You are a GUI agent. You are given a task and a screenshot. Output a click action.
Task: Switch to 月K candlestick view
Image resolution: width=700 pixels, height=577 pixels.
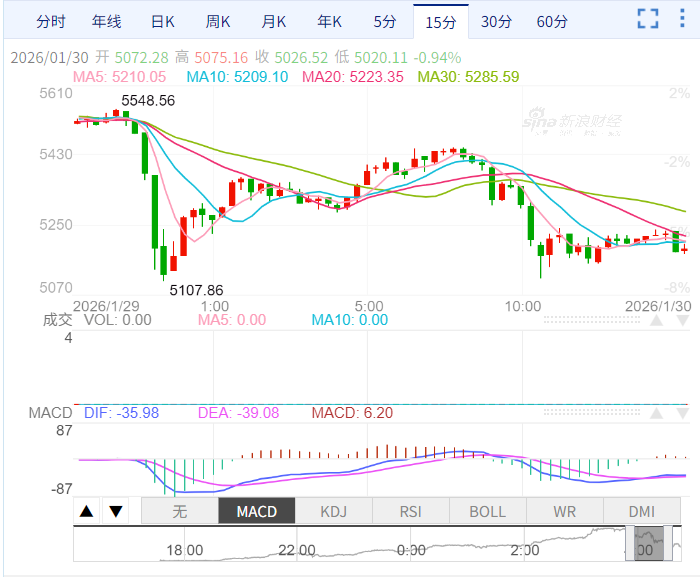point(274,21)
